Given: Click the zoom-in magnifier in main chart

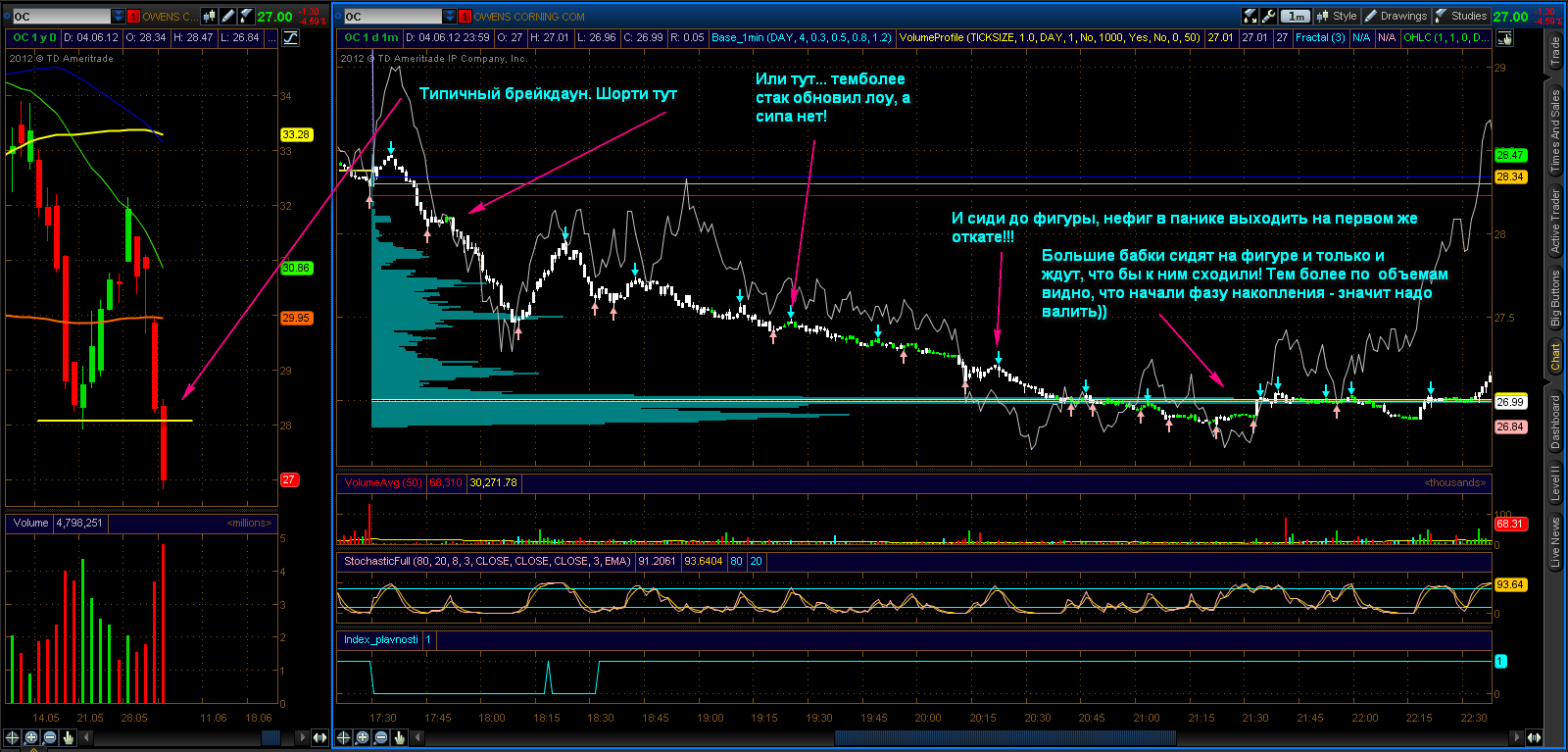Looking at the screenshot, I should pos(362,737).
